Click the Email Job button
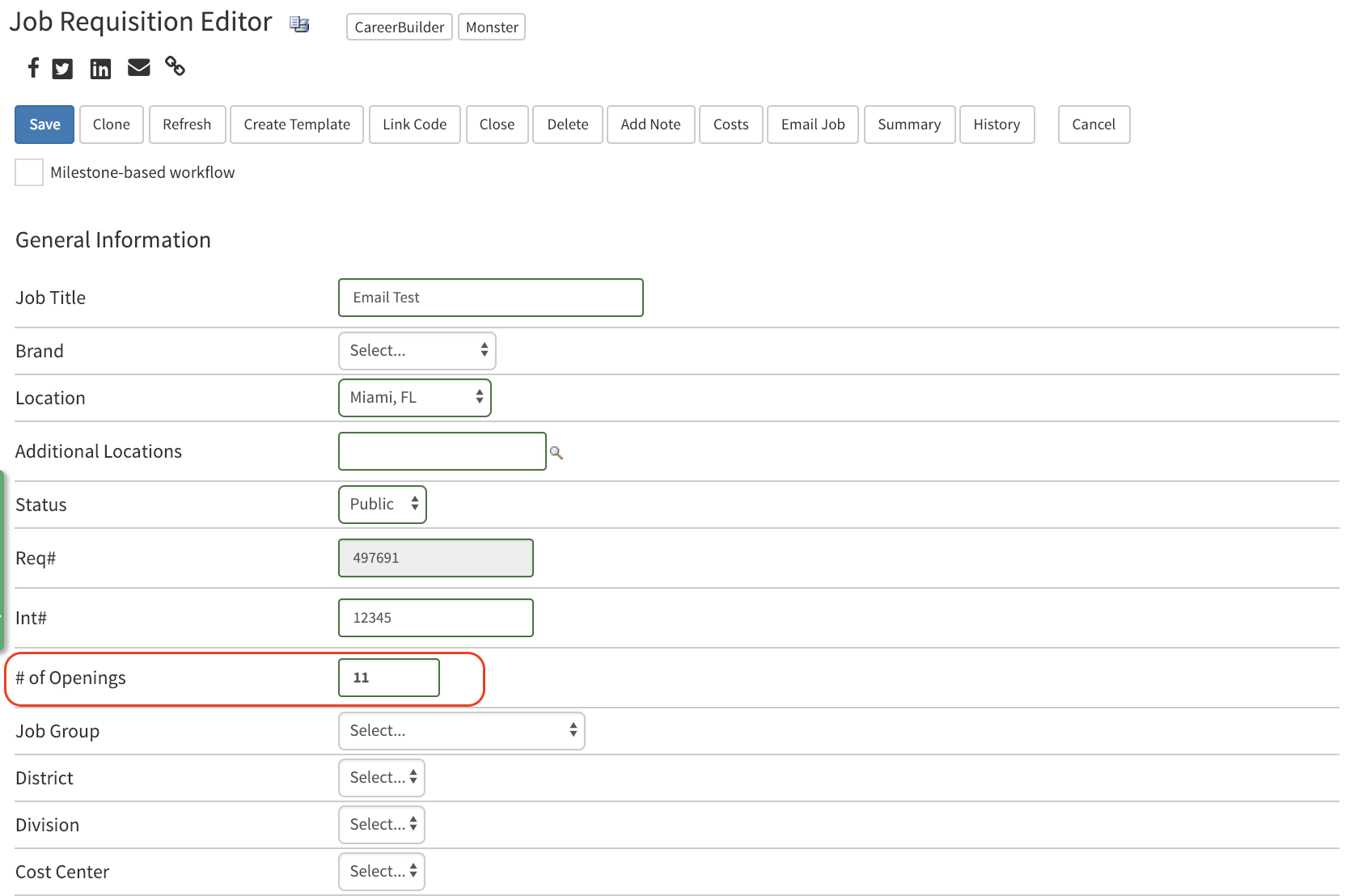The width and height of the screenshot is (1367, 896). (x=812, y=125)
